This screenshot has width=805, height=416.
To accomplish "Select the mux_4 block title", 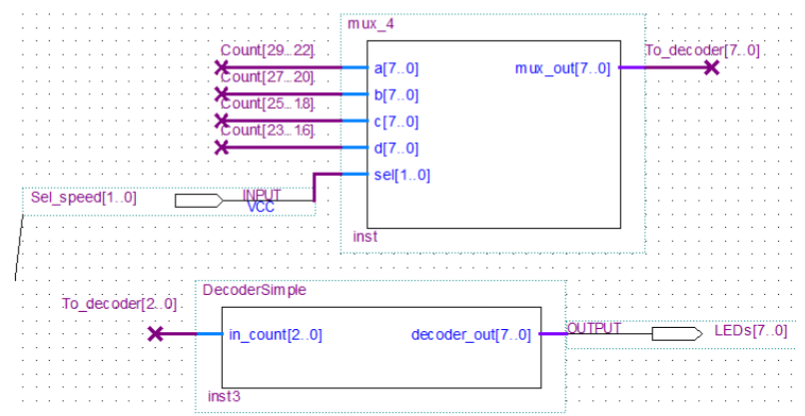I will 371,24.
